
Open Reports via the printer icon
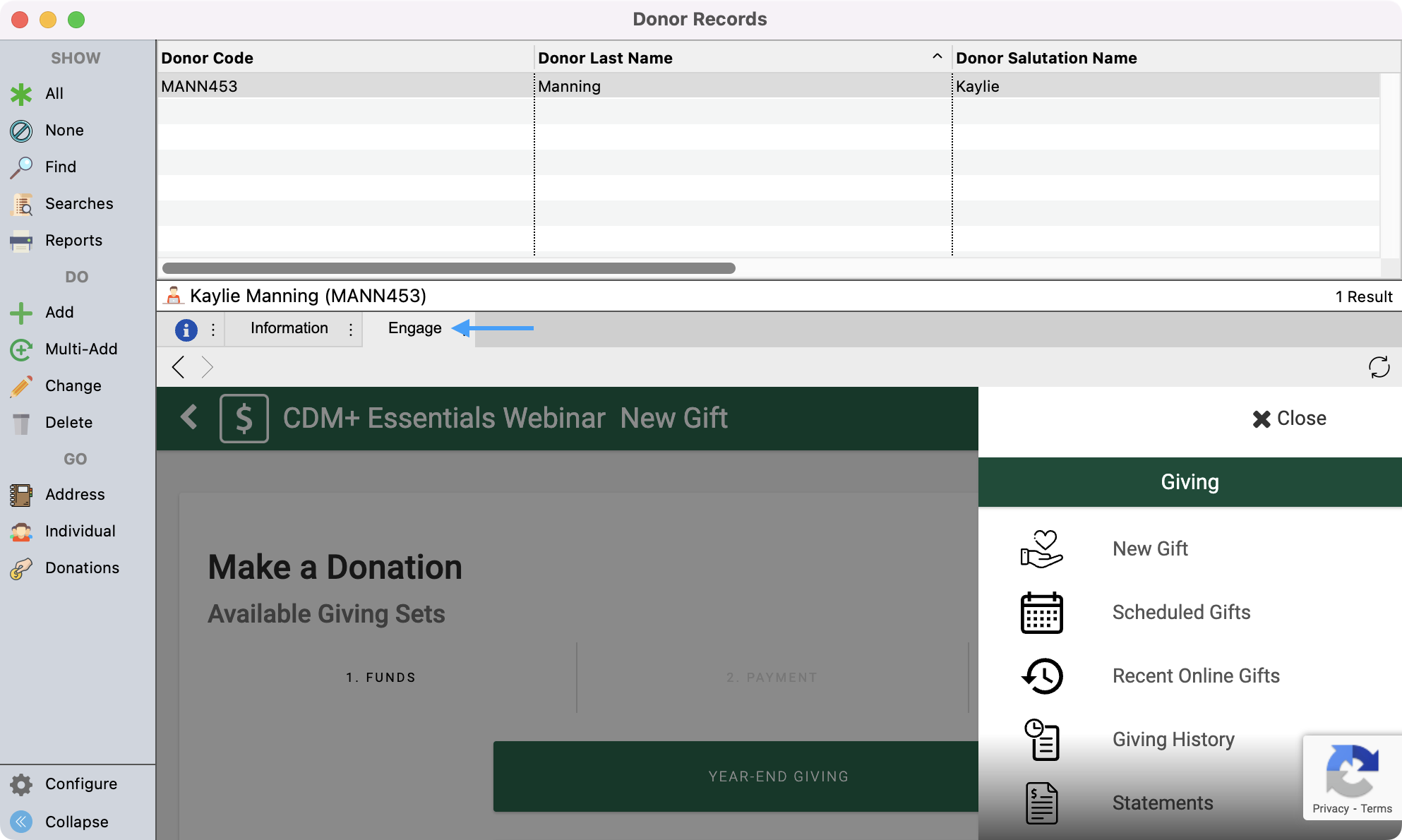pos(21,241)
